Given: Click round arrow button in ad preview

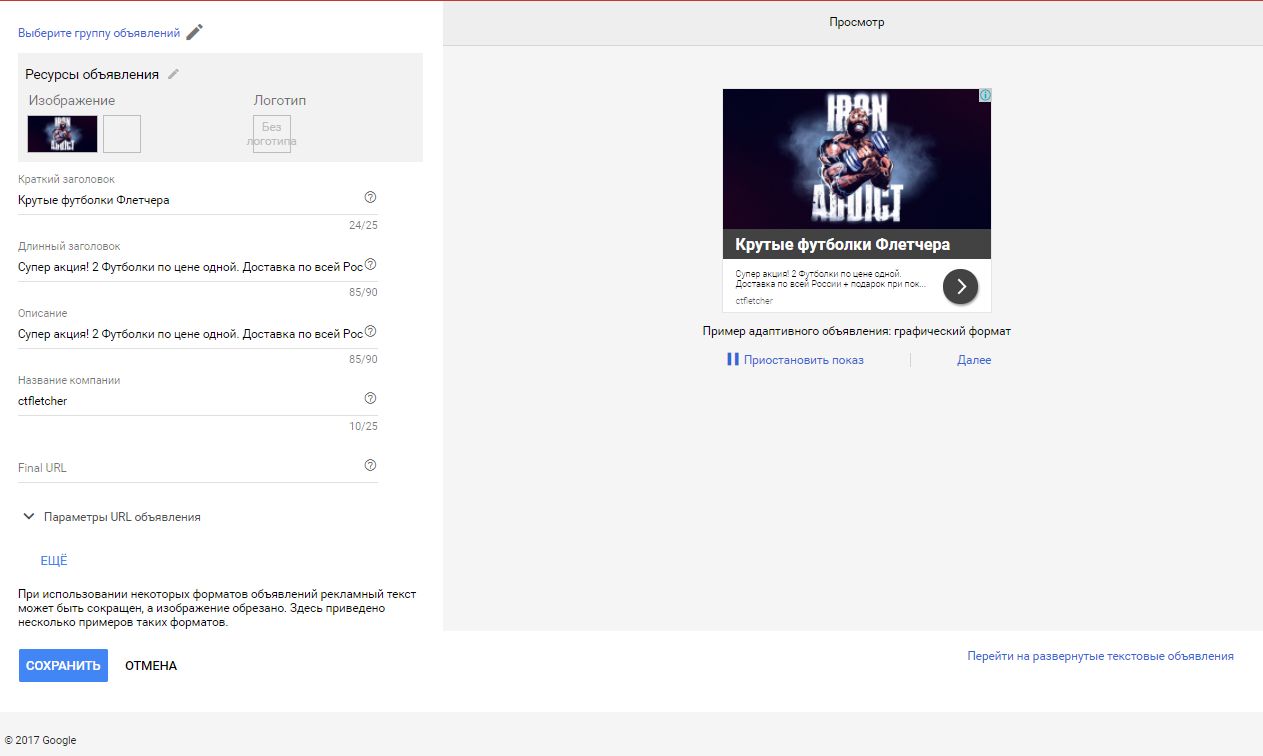Looking at the screenshot, I should 960,286.
